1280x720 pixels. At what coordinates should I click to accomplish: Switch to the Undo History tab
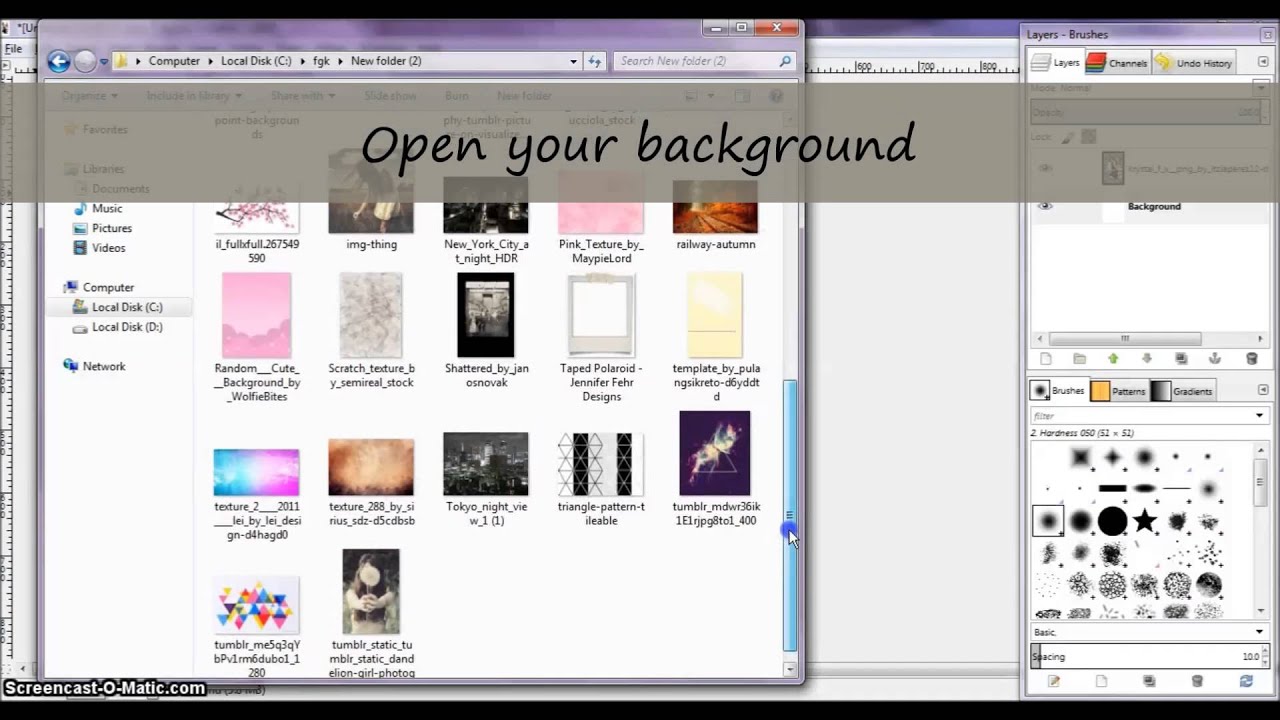[x=1194, y=63]
